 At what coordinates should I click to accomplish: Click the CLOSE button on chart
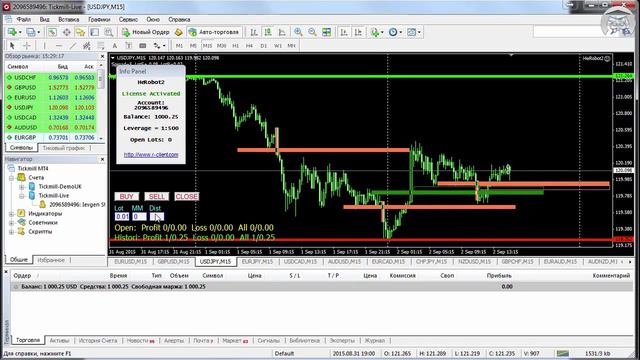(187, 196)
